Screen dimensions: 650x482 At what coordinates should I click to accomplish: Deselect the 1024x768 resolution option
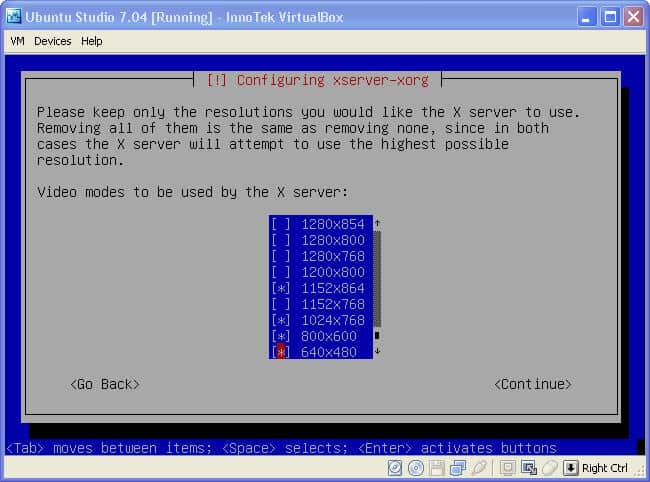click(280, 320)
